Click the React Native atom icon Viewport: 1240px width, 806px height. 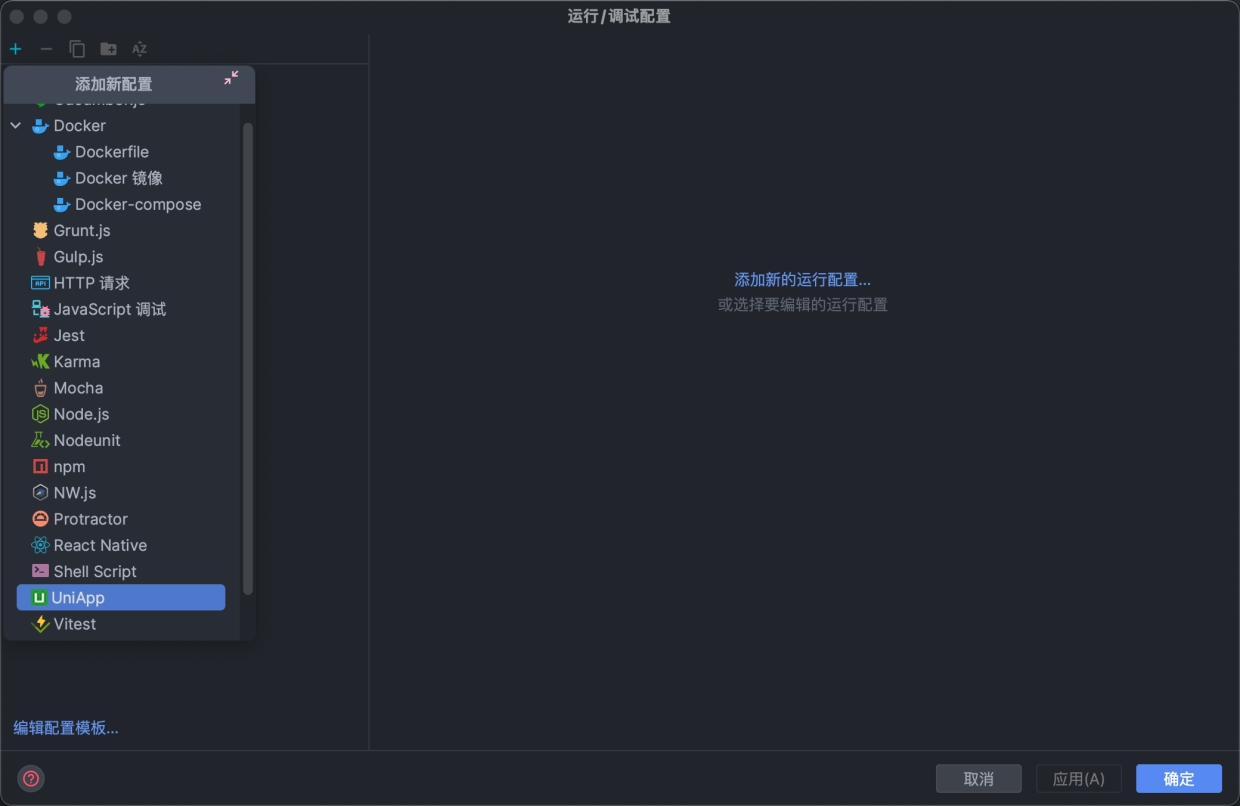[x=40, y=545]
